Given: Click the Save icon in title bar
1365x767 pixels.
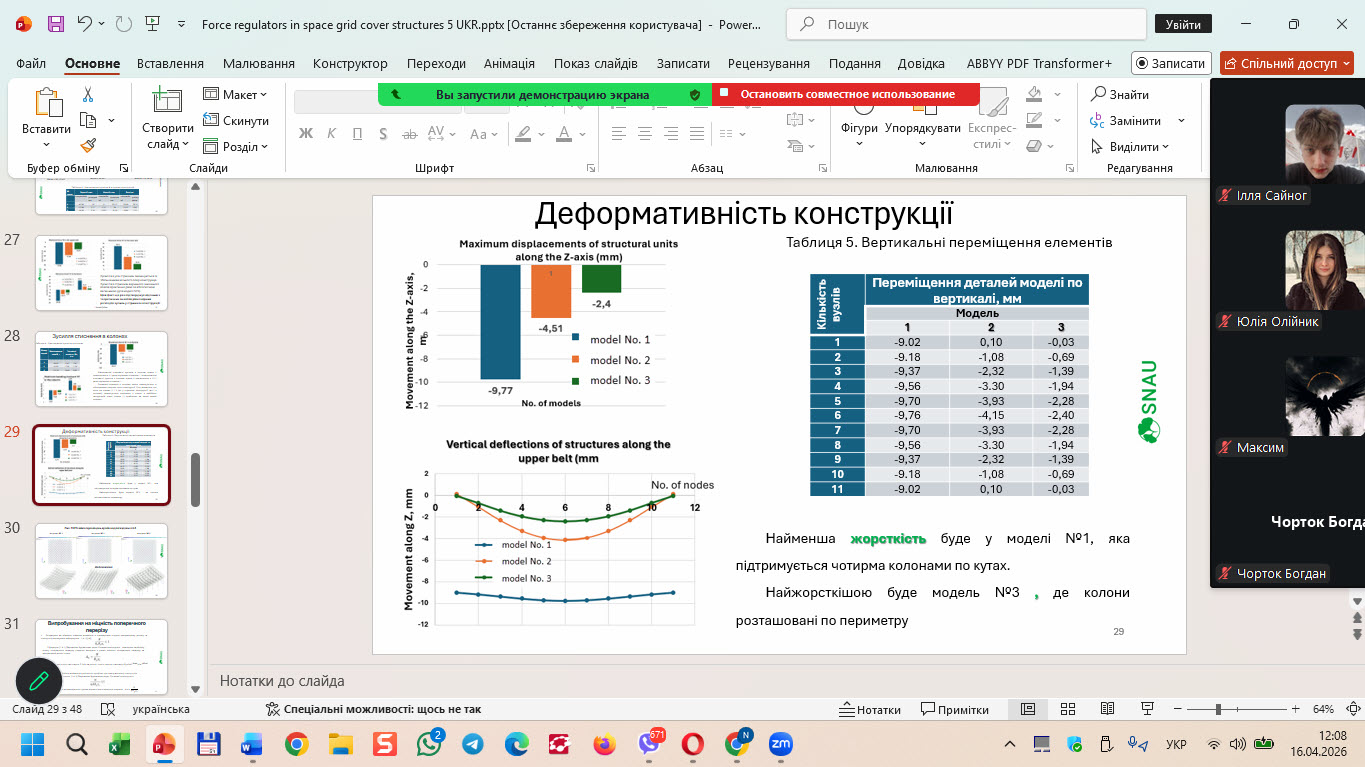Looking at the screenshot, I should pyautogui.click(x=56, y=24).
